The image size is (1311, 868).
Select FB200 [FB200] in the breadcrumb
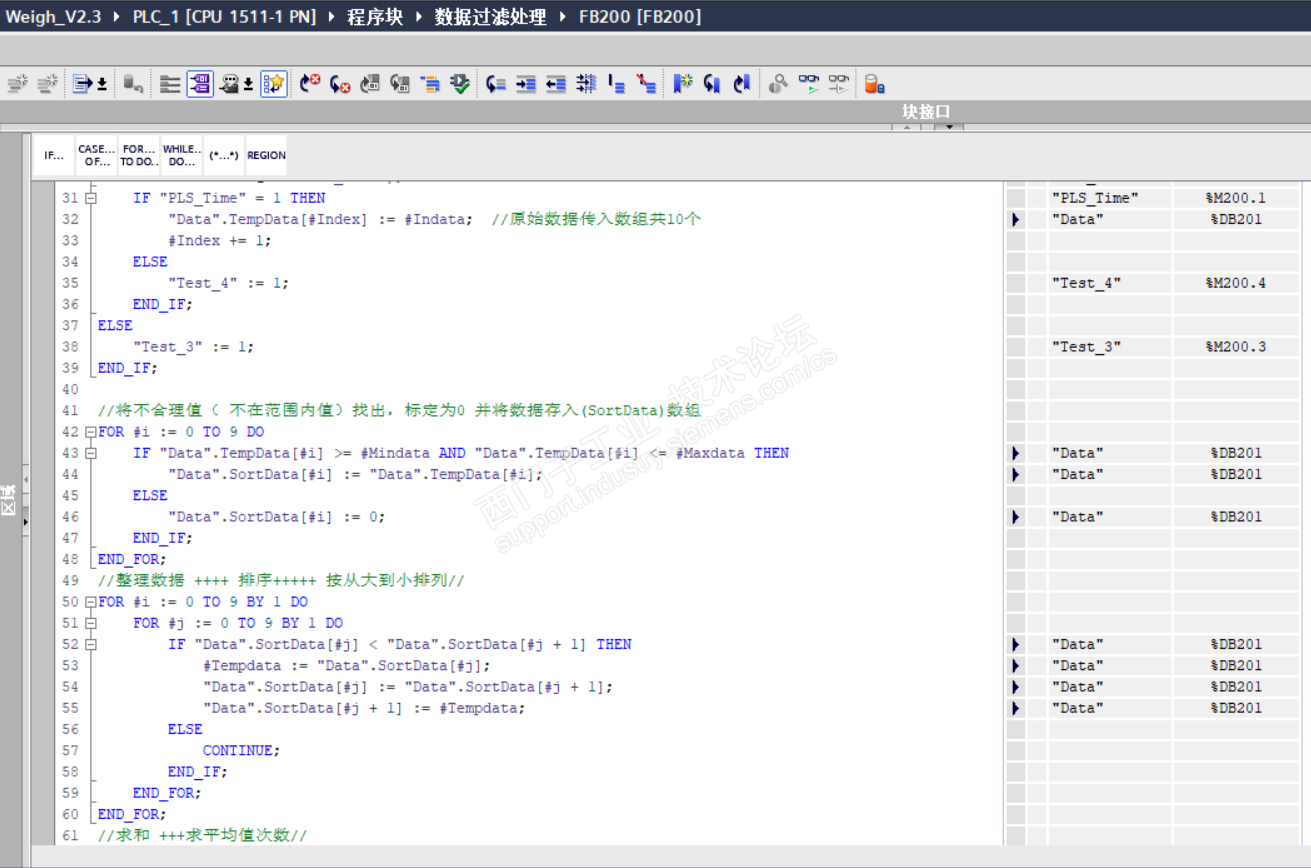640,17
